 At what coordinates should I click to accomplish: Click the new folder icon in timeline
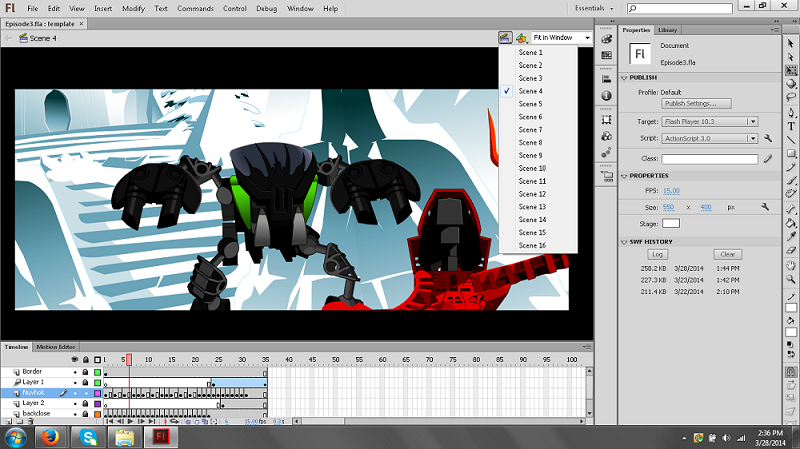coord(19,421)
